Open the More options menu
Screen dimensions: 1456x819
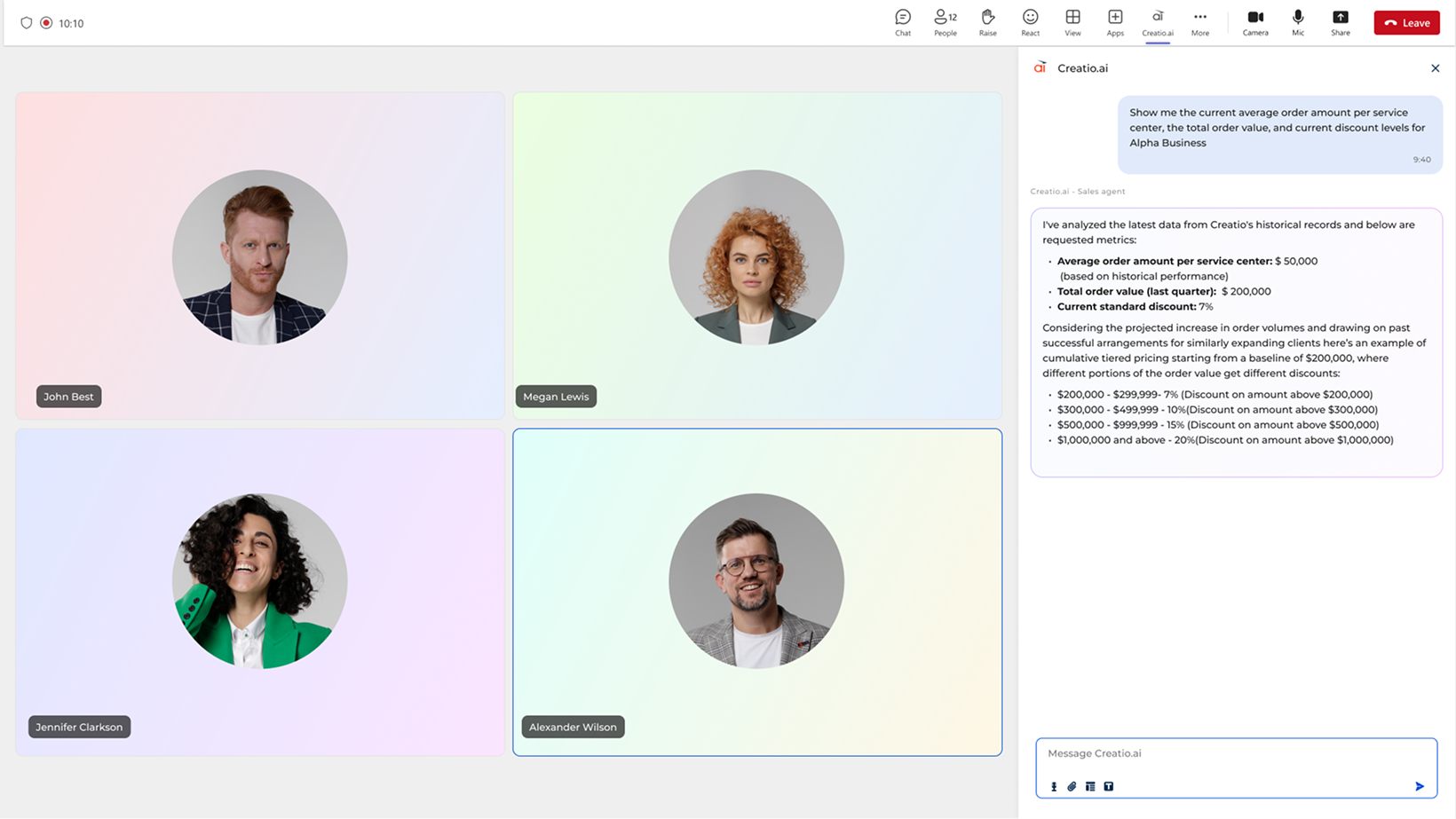tap(1200, 22)
